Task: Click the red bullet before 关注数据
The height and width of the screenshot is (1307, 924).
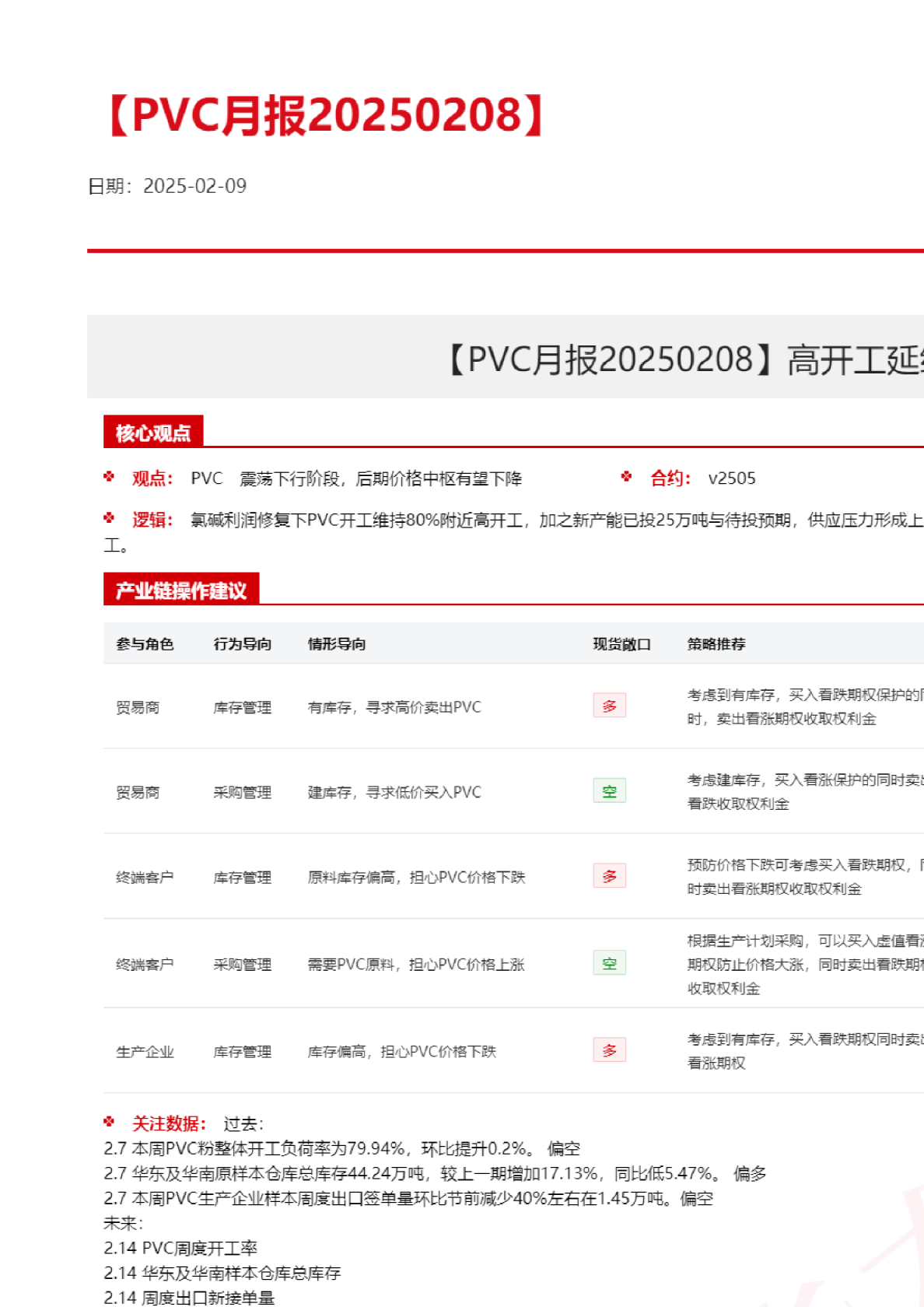Action: 109,1122
